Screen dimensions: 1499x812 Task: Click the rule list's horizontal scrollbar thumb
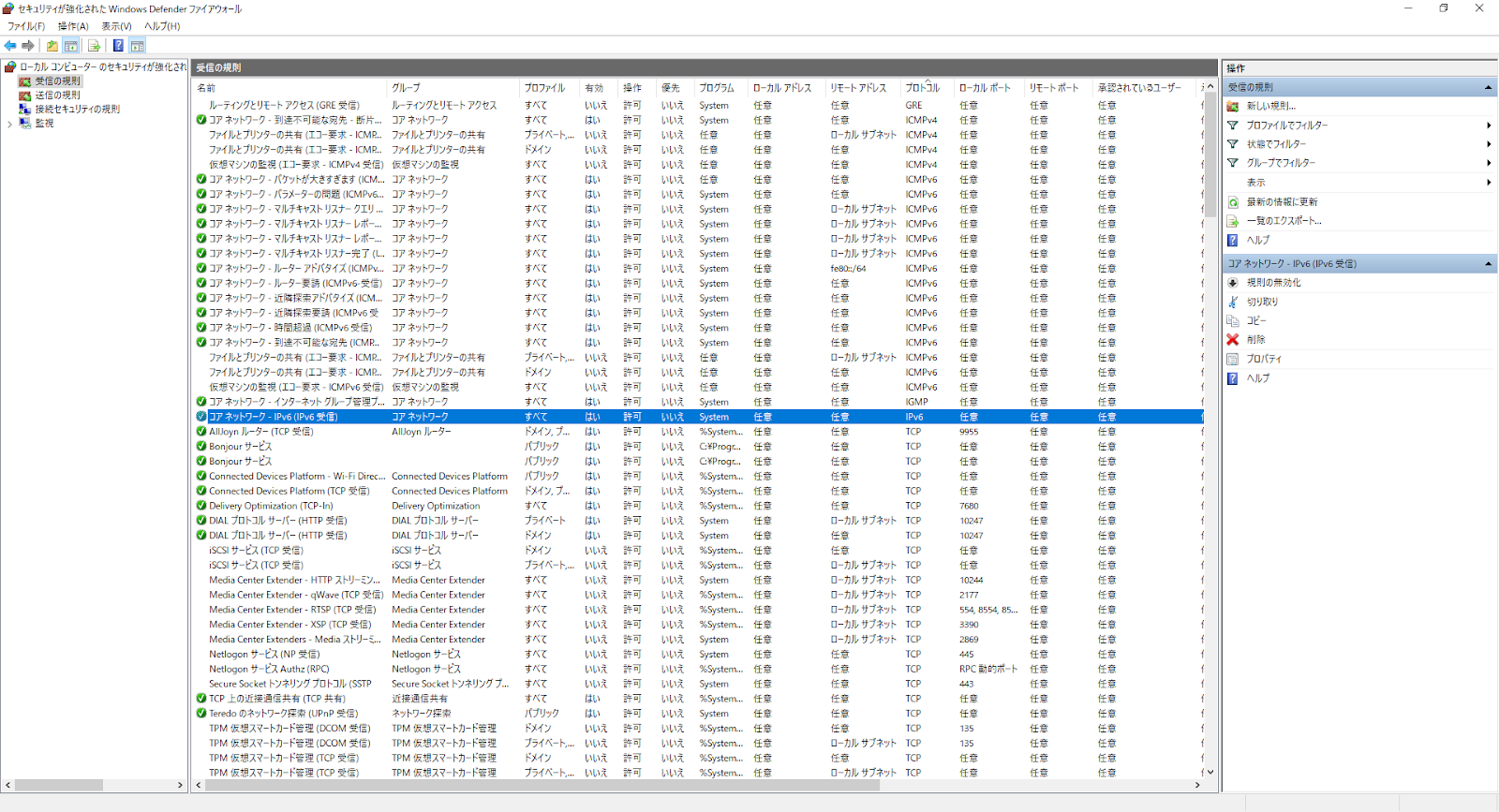coord(542,785)
